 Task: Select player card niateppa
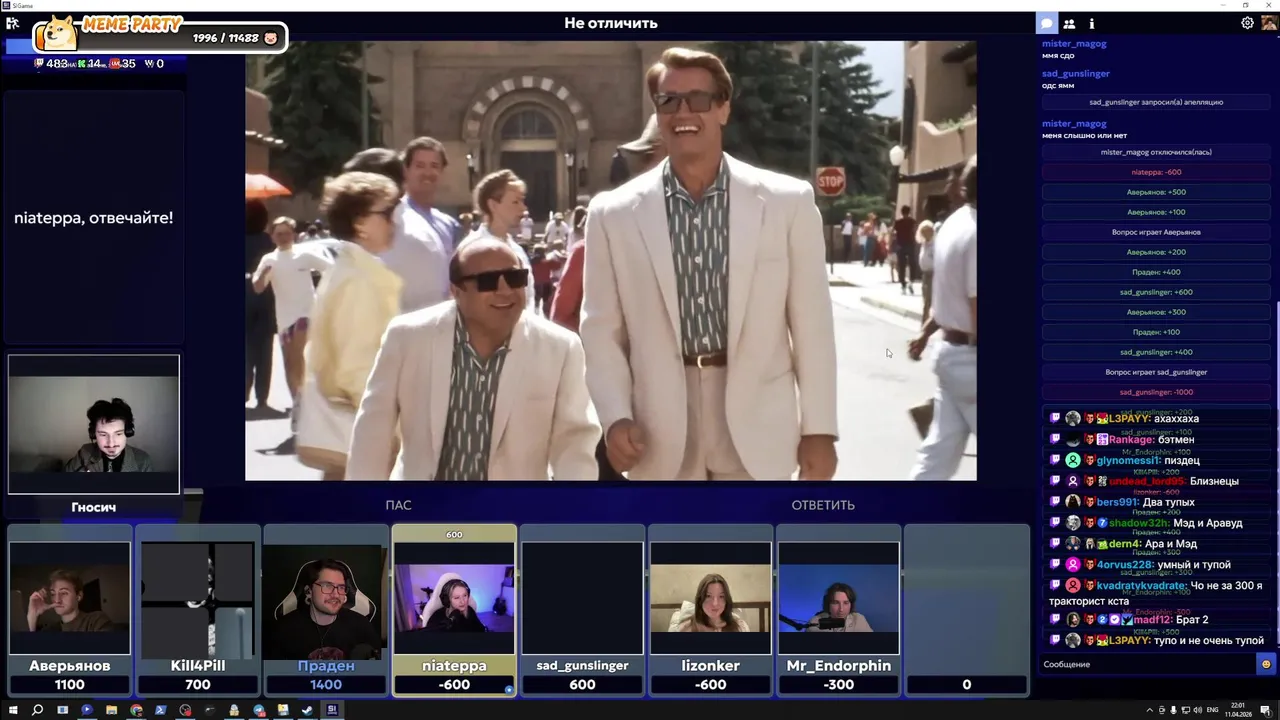[454, 610]
